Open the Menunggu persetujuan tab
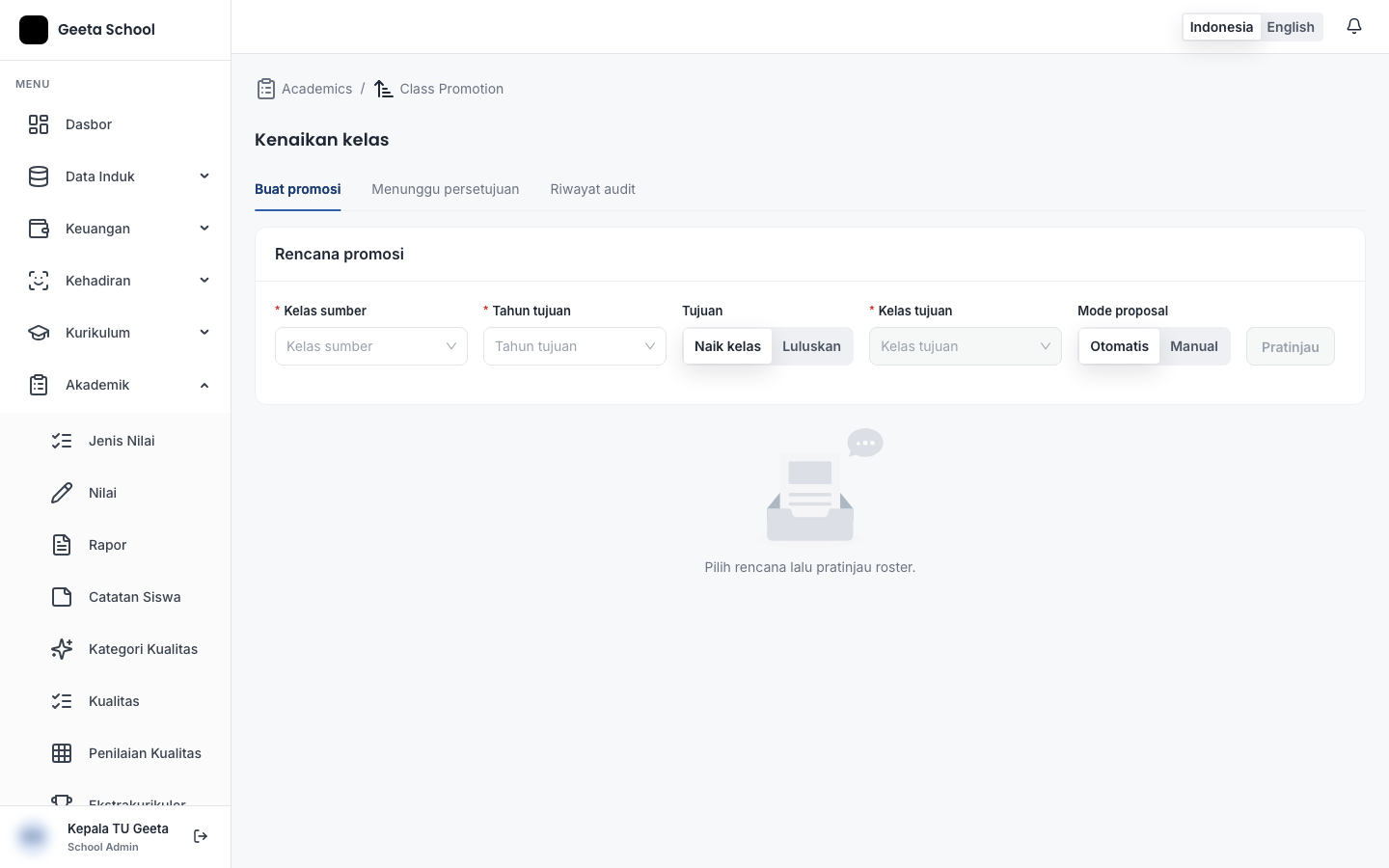This screenshot has width=1389, height=868. click(446, 189)
